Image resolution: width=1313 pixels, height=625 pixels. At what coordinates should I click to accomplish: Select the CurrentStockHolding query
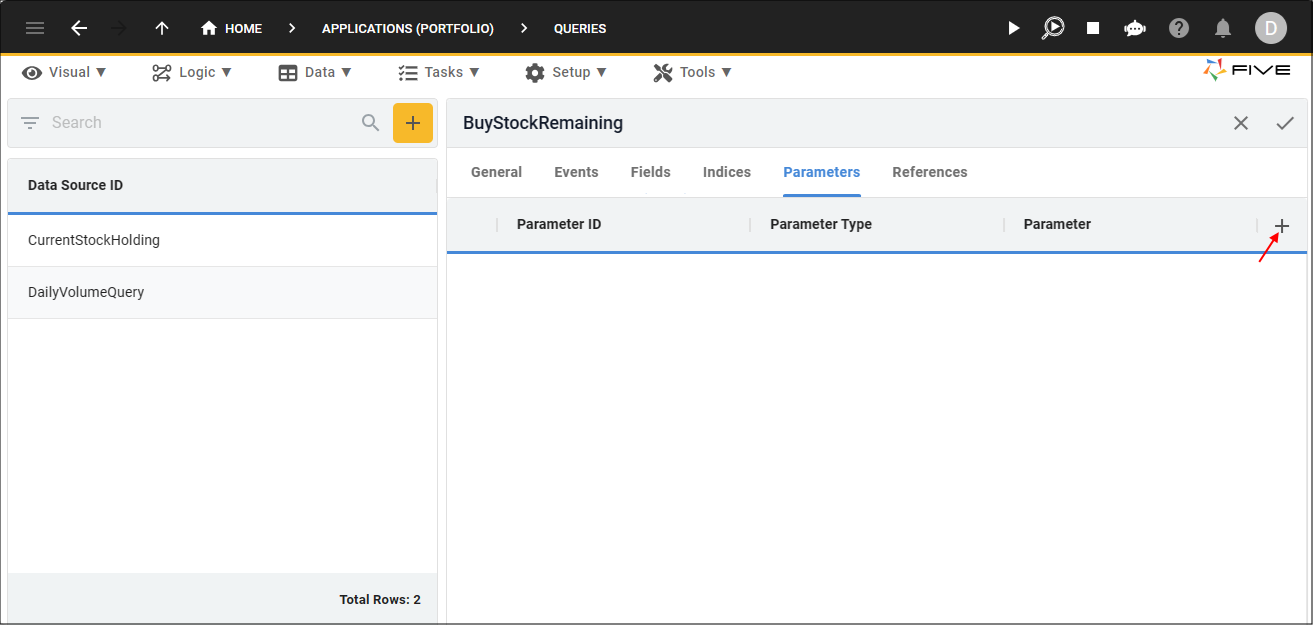222,240
